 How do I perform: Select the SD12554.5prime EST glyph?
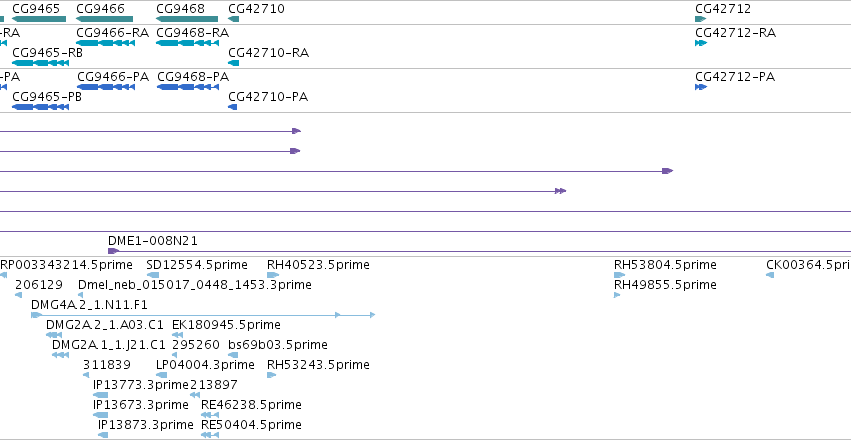[153, 275]
